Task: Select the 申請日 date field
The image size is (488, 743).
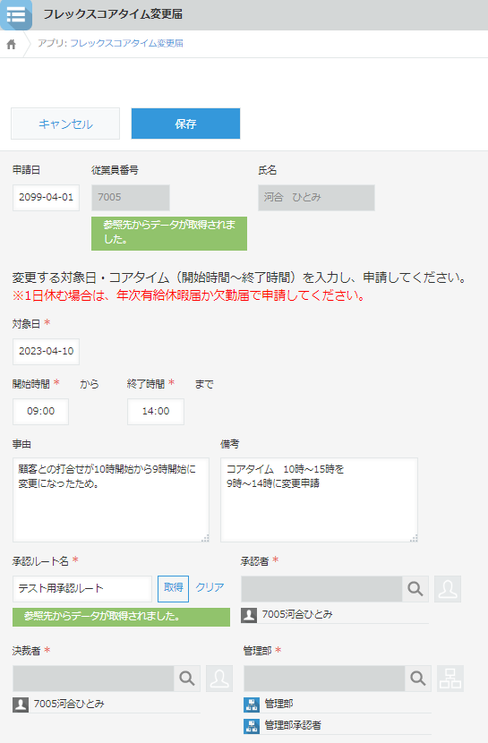Action: point(46,198)
